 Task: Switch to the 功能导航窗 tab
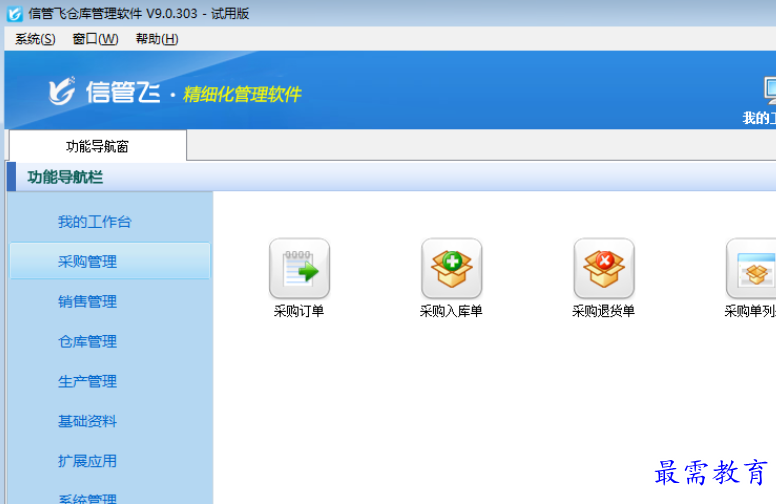click(x=97, y=146)
